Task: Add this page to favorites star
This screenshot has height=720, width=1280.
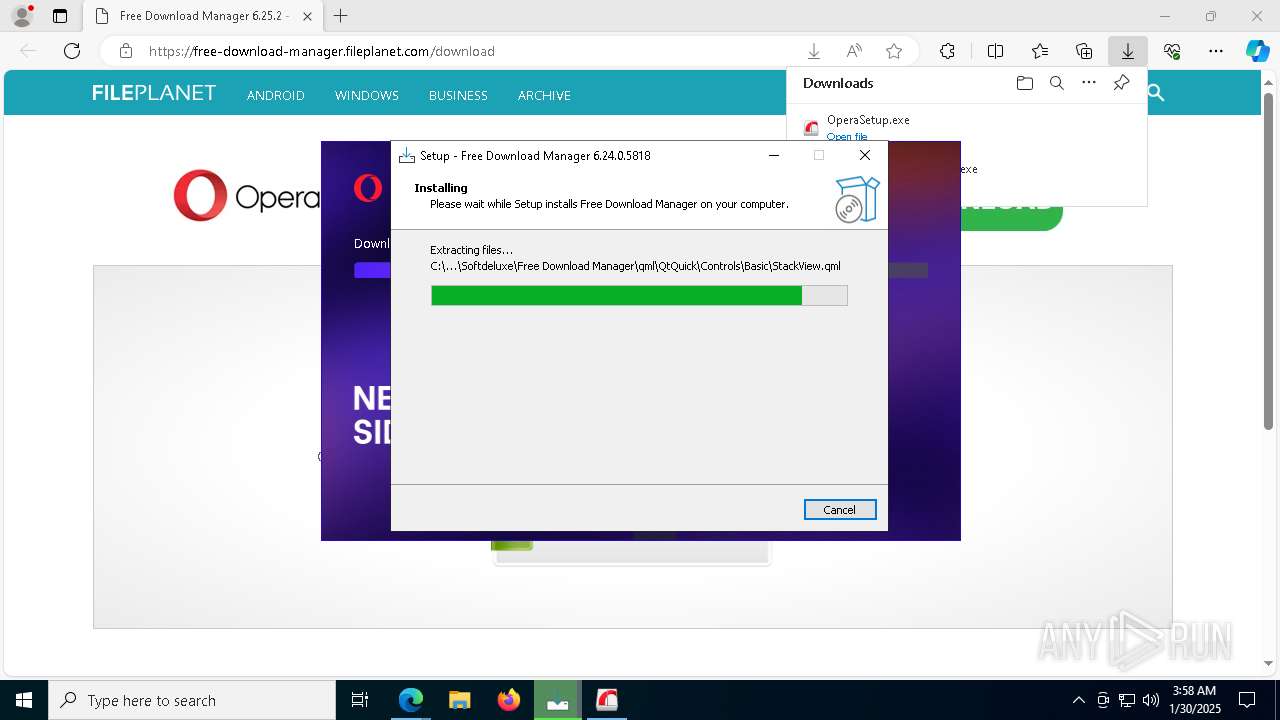Action: [894, 51]
